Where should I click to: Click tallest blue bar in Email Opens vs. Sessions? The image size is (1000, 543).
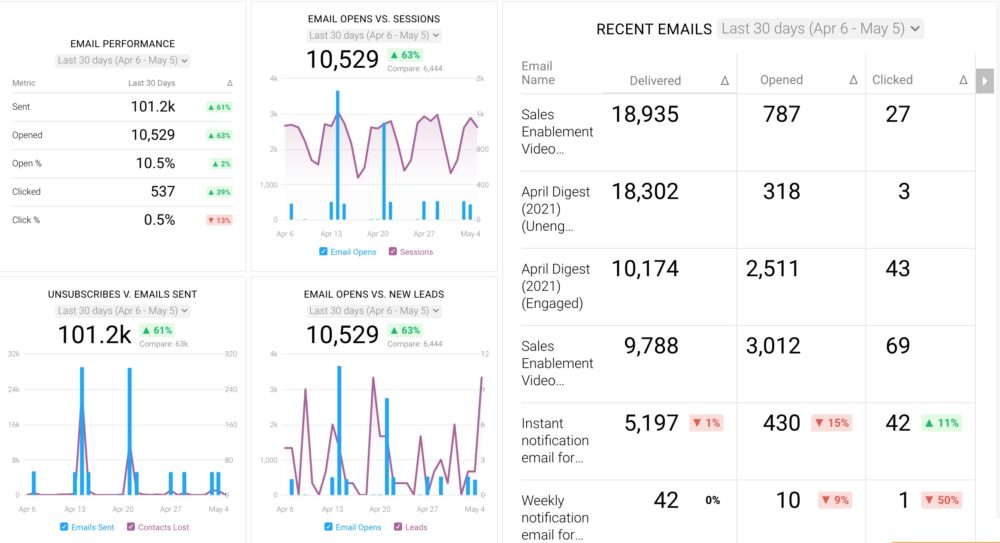point(337,155)
